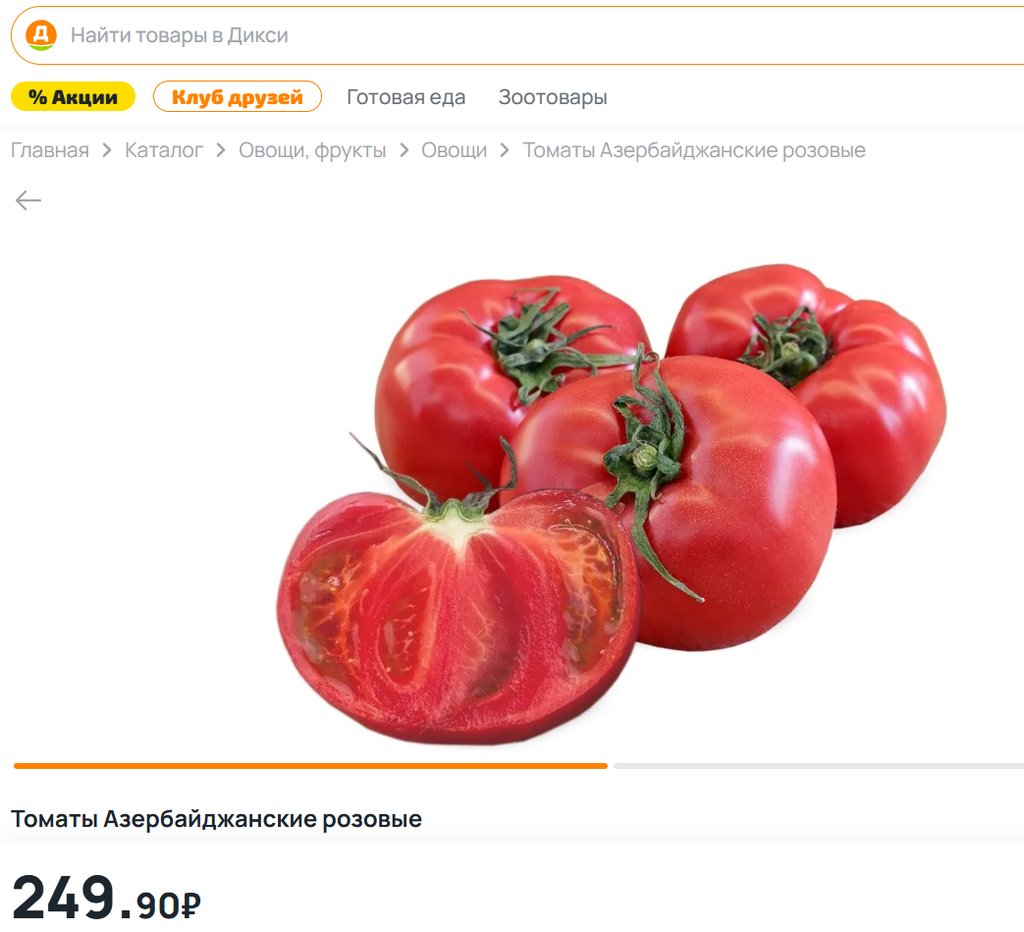The width and height of the screenshot is (1024, 932).
Task: Click the chevron after Овощи, фрукты breadcrumb
Action: coord(404,150)
